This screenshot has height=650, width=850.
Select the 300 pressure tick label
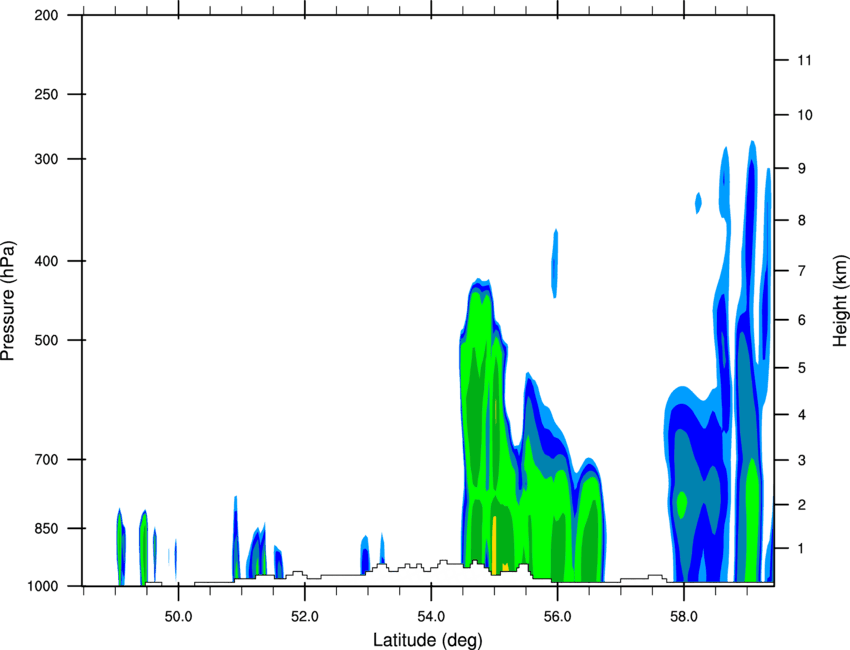tap(46, 159)
